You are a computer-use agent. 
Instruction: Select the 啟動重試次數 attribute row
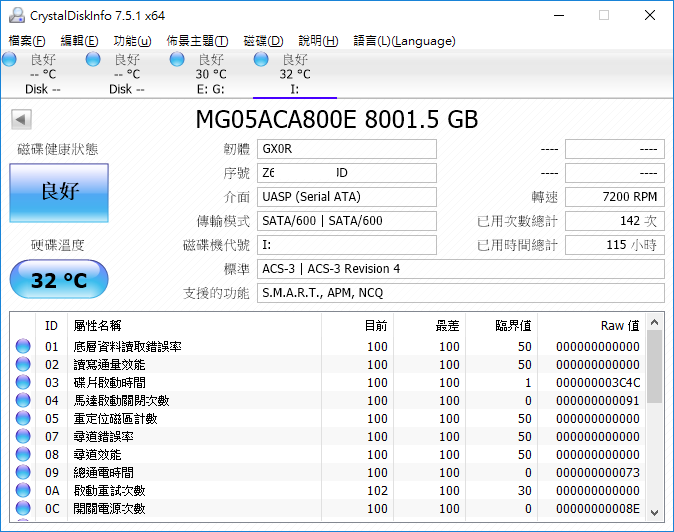[328, 491]
